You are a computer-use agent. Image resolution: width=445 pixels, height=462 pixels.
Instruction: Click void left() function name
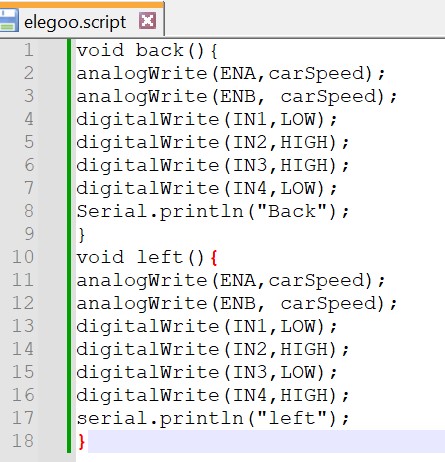[160, 257]
